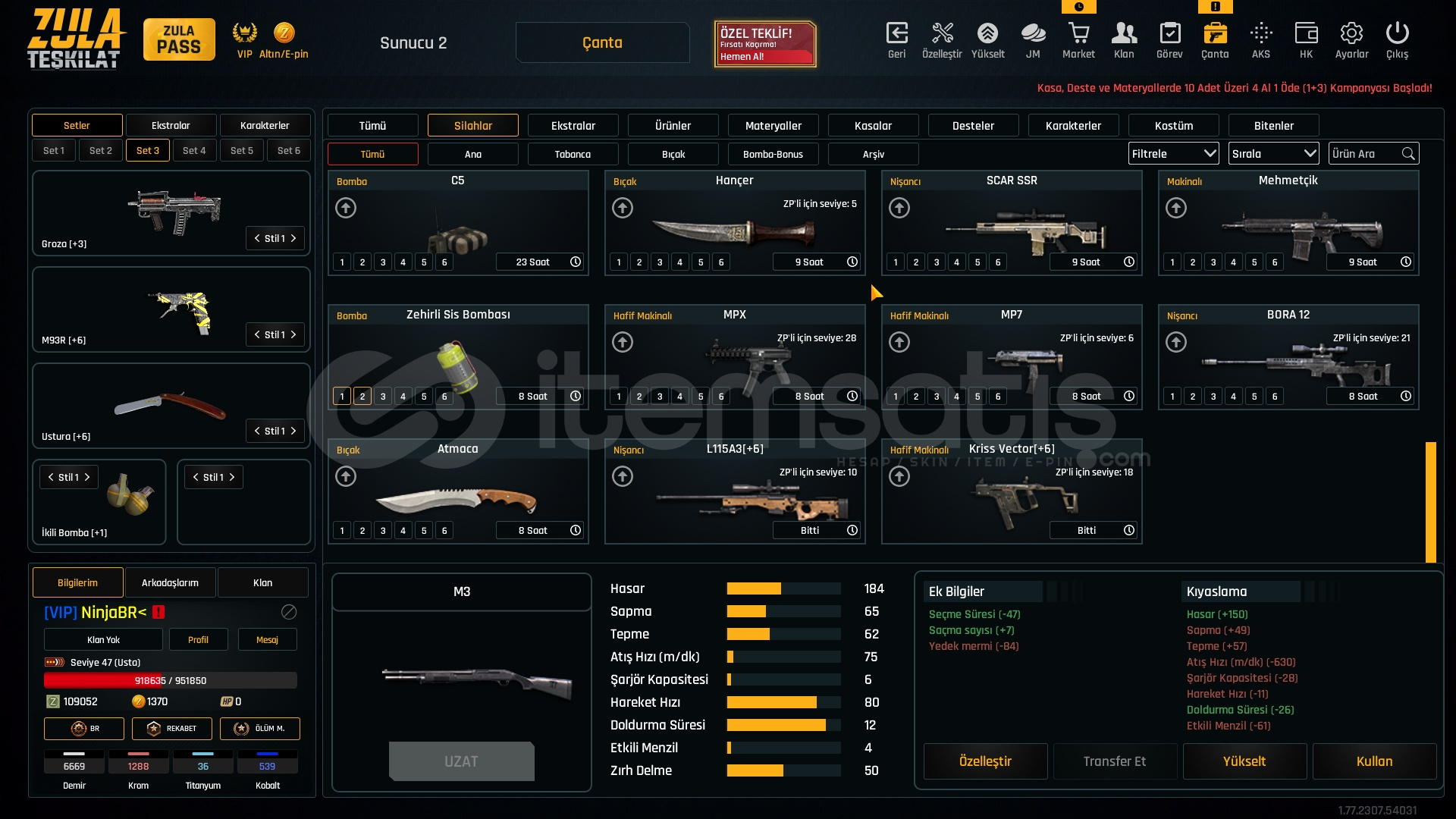Click the VIP crown icon
Viewport: 1456px width, 819px height.
coord(244,33)
